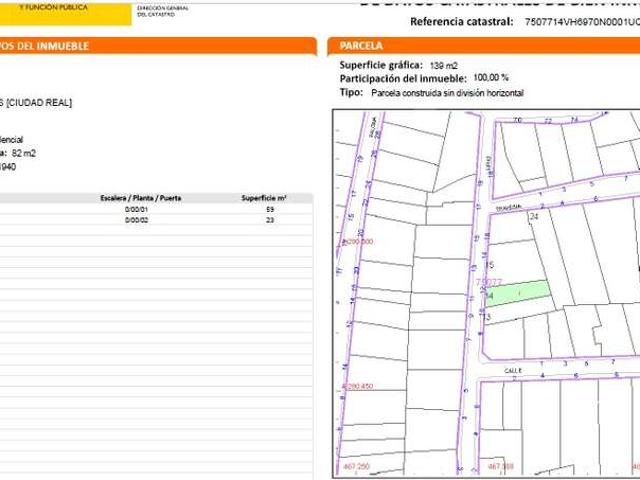Select 'Parcela construida sin división horizontal' text

447,93
